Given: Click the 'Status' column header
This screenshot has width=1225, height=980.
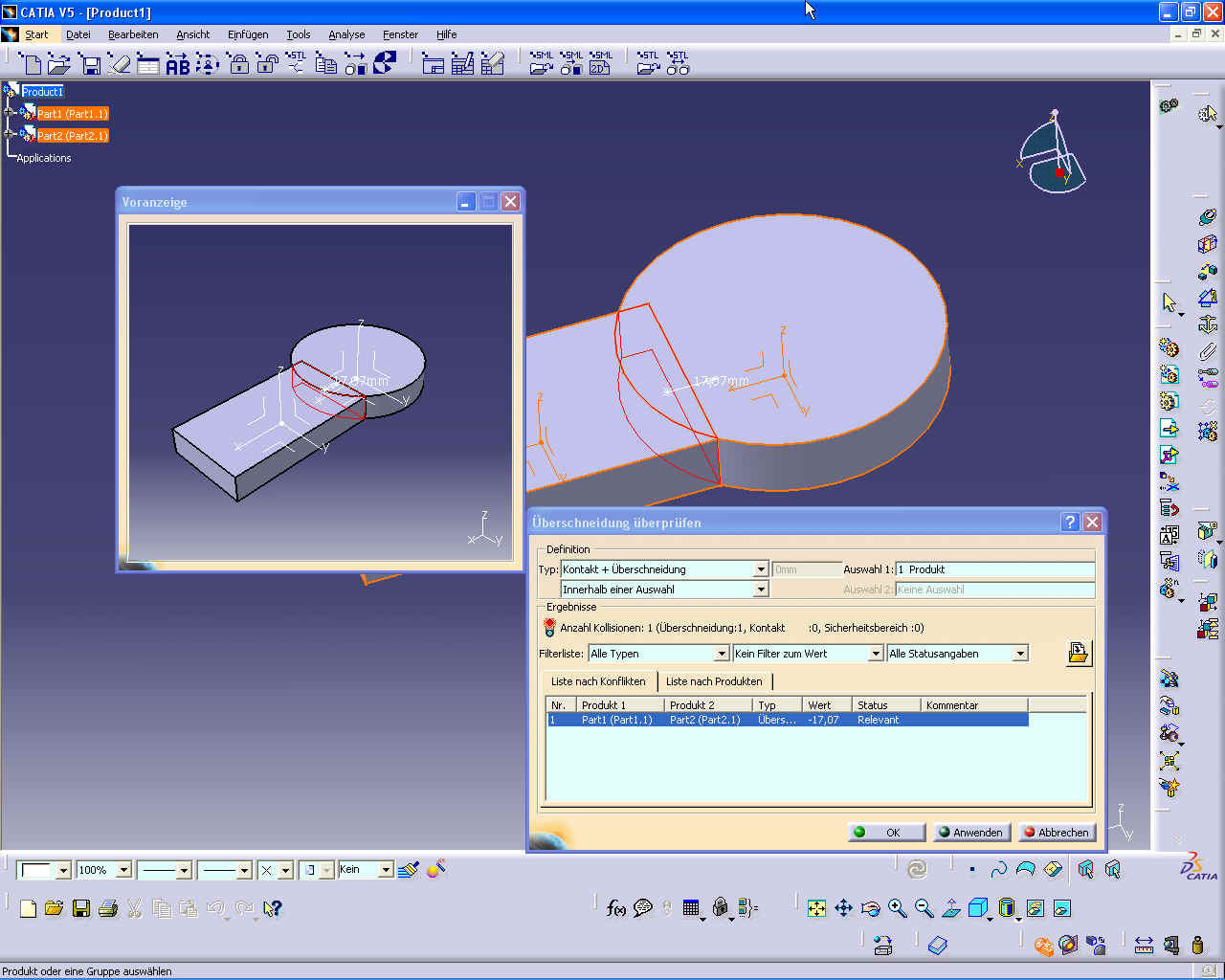Looking at the screenshot, I should click(x=886, y=705).
